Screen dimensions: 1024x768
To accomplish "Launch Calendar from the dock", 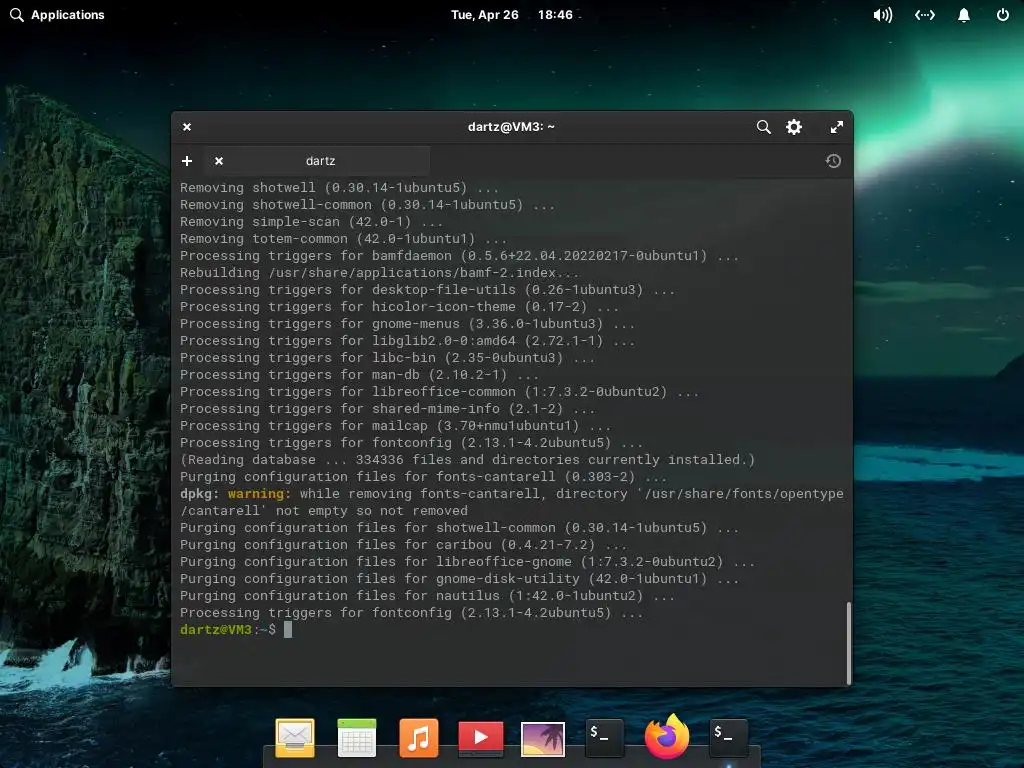I will 357,738.
